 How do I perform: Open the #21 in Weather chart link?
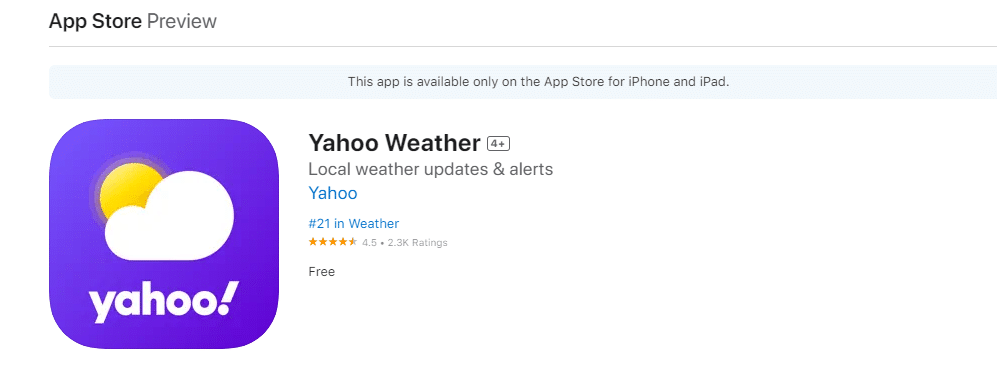point(354,224)
